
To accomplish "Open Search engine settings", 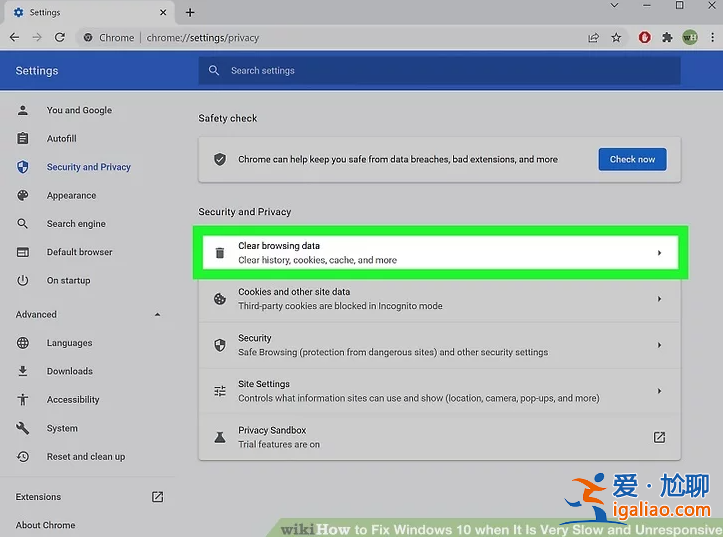I will (76, 224).
